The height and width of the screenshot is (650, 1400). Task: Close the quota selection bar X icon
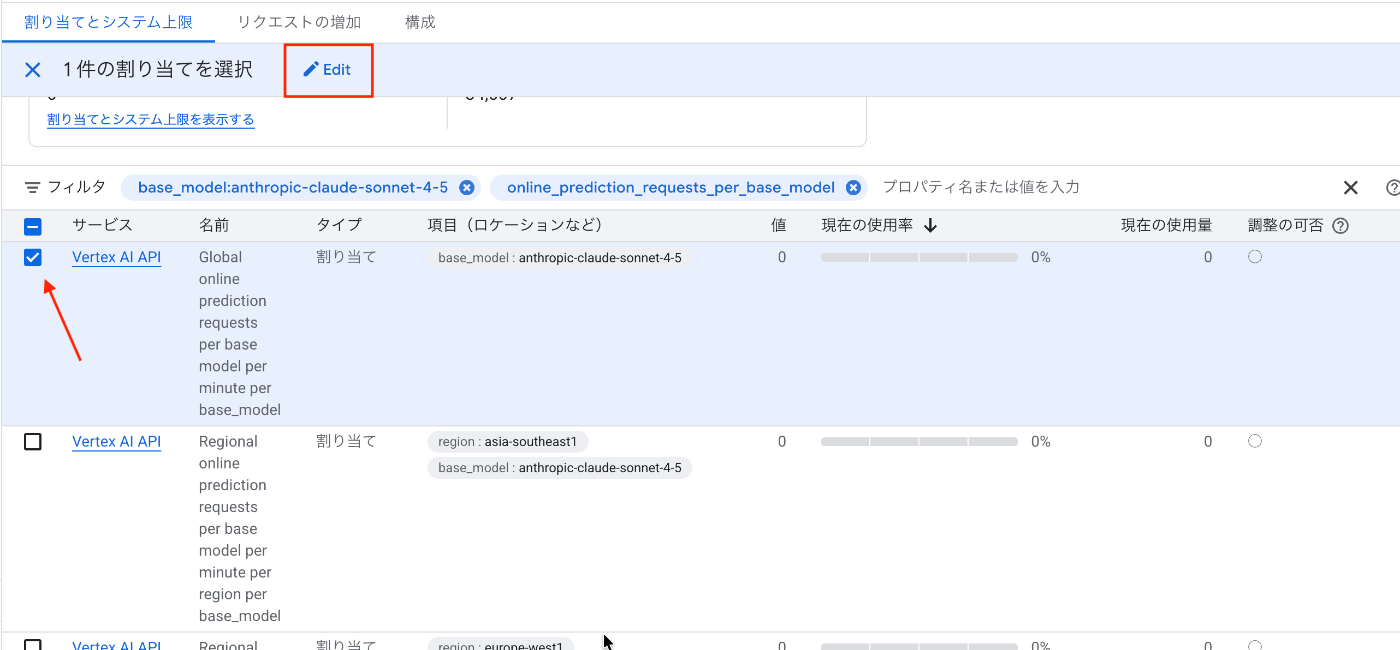[33, 70]
